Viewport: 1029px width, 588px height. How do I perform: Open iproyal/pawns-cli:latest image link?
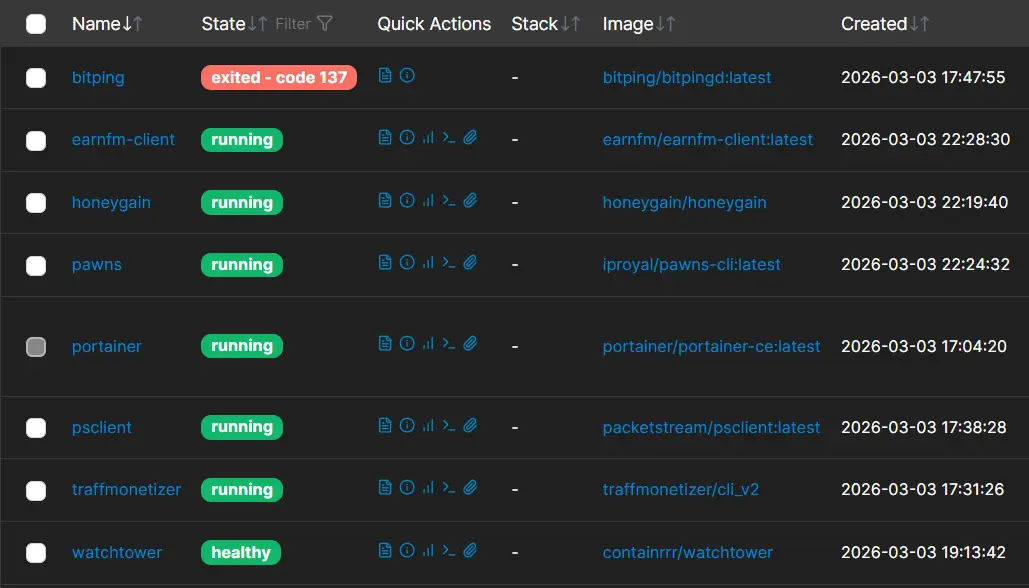coord(692,265)
